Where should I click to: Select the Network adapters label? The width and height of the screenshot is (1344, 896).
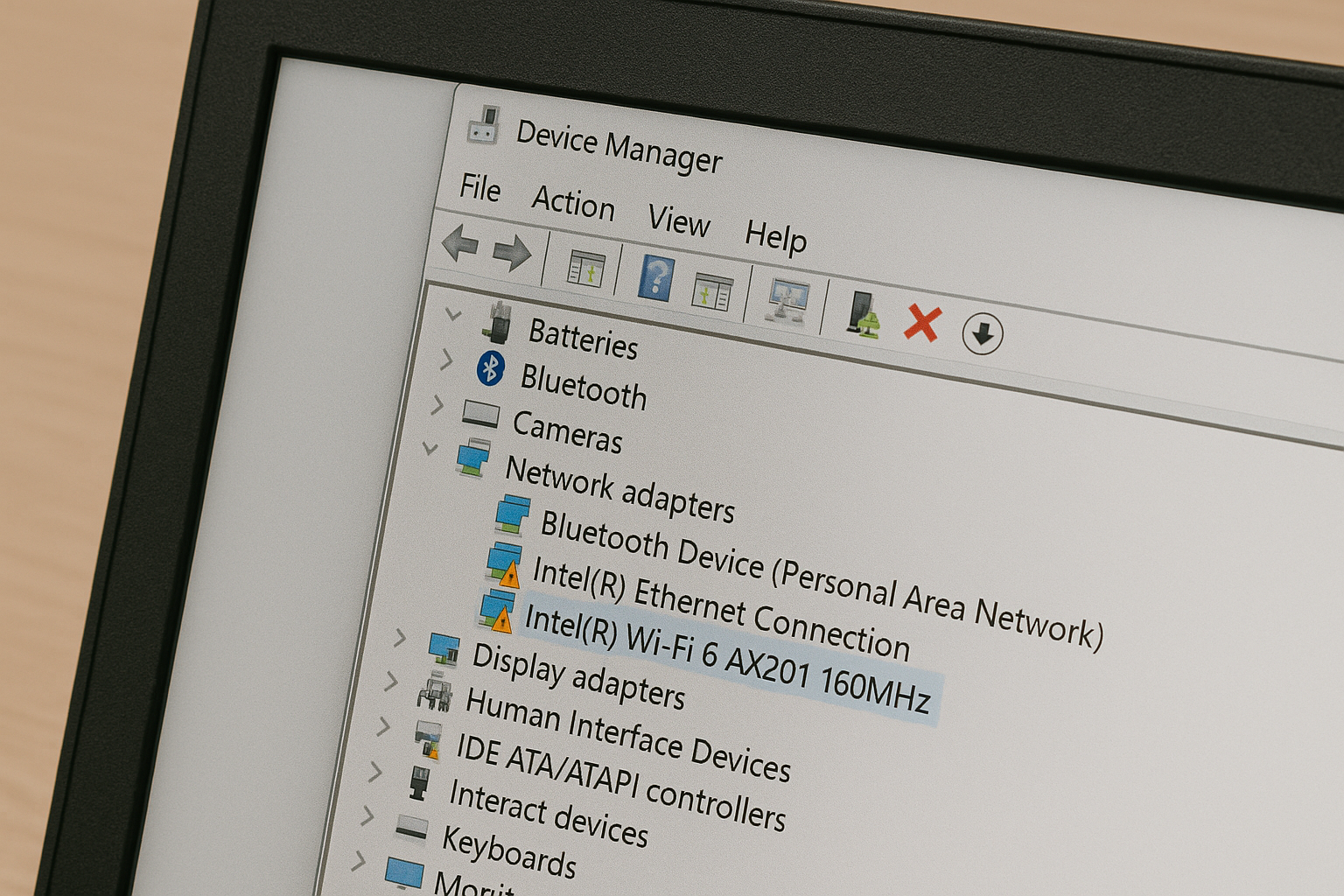click(x=620, y=490)
